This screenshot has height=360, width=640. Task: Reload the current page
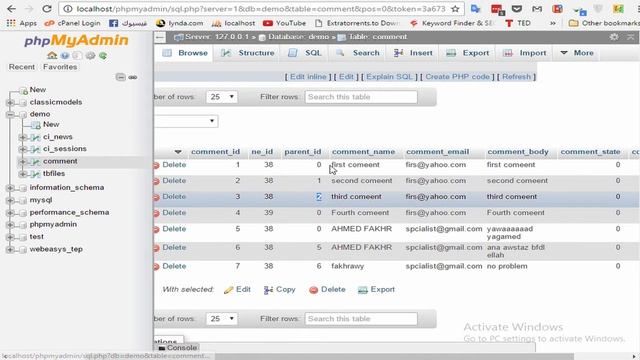[47, 9]
